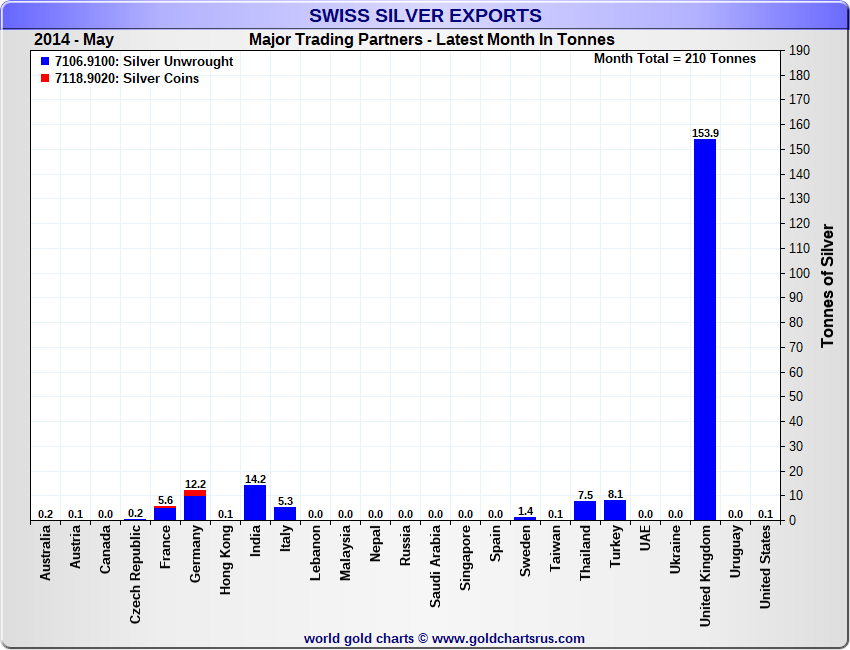This screenshot has height=650, width=850.
Task: Click the 'Month Total = 210 Tonnes' text
Action: (675, 59)
